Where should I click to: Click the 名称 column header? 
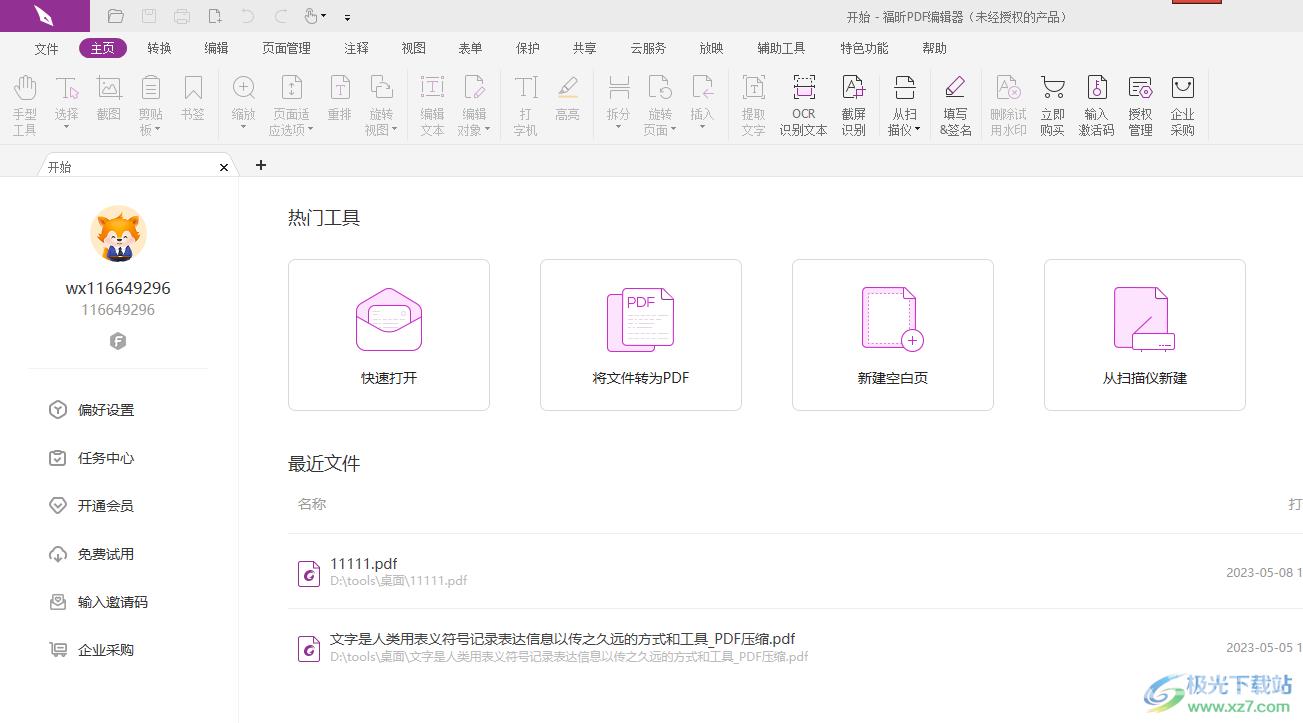coord(312,504)
